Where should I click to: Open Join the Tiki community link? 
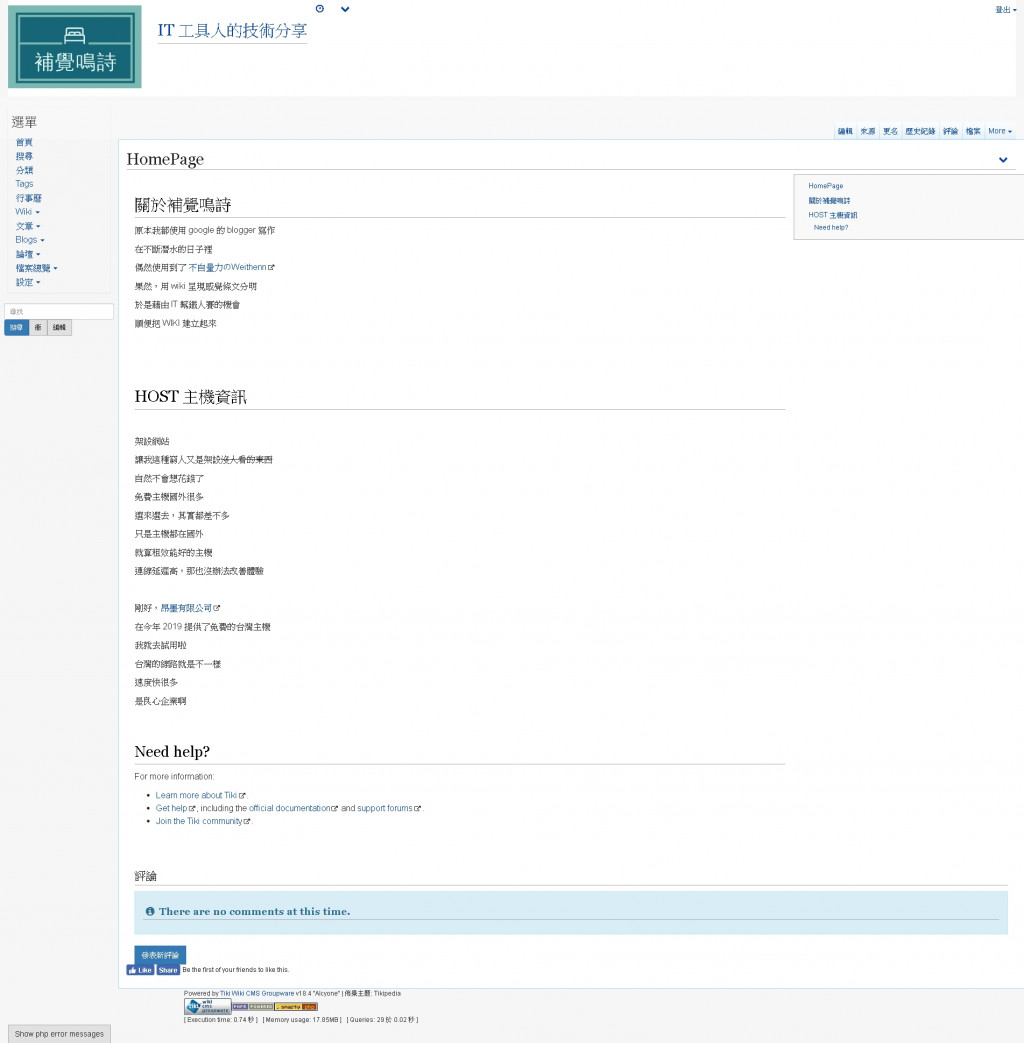point(203,821)
